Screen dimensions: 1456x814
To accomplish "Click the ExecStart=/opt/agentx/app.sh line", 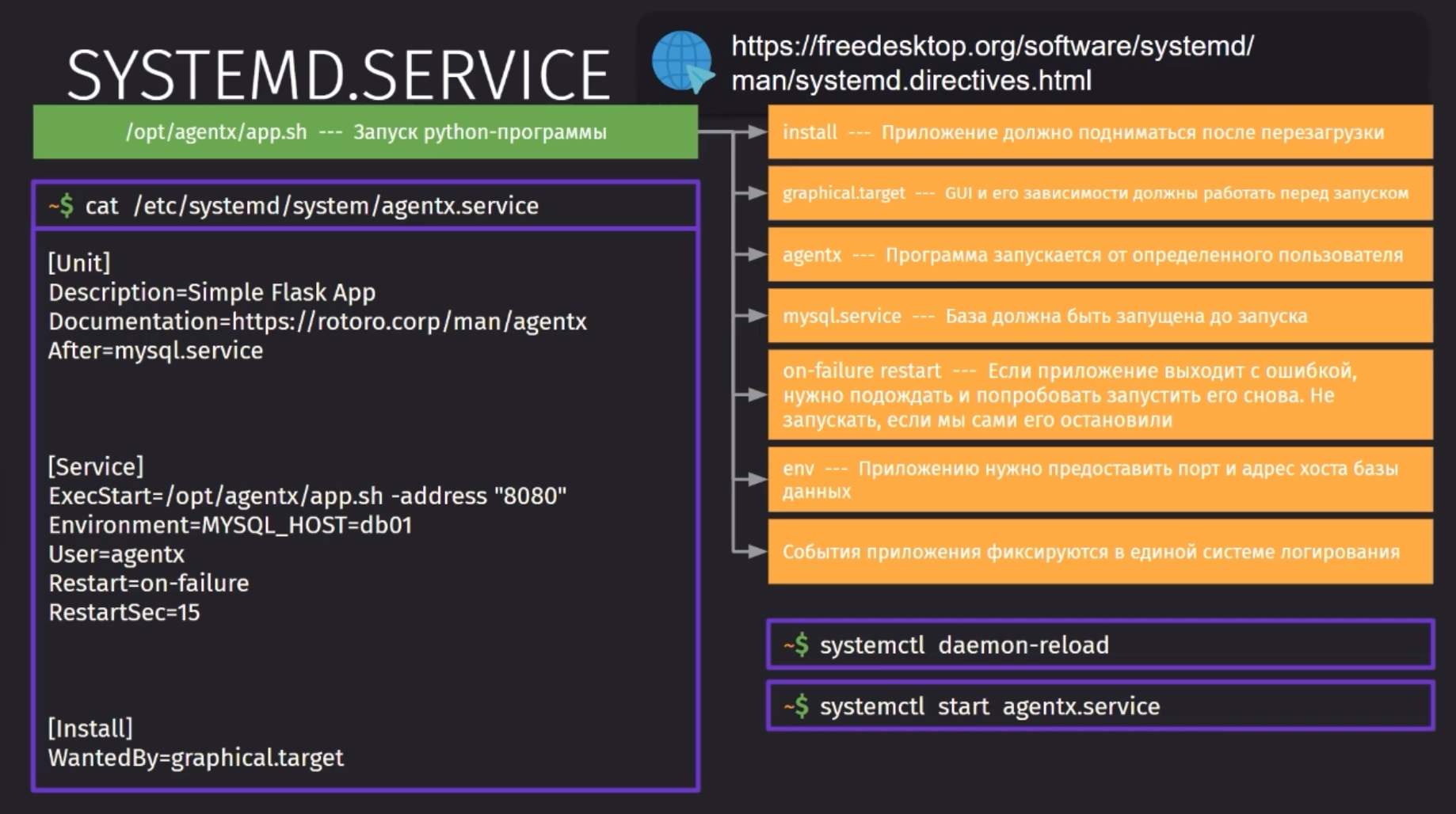I will point(307,496).
